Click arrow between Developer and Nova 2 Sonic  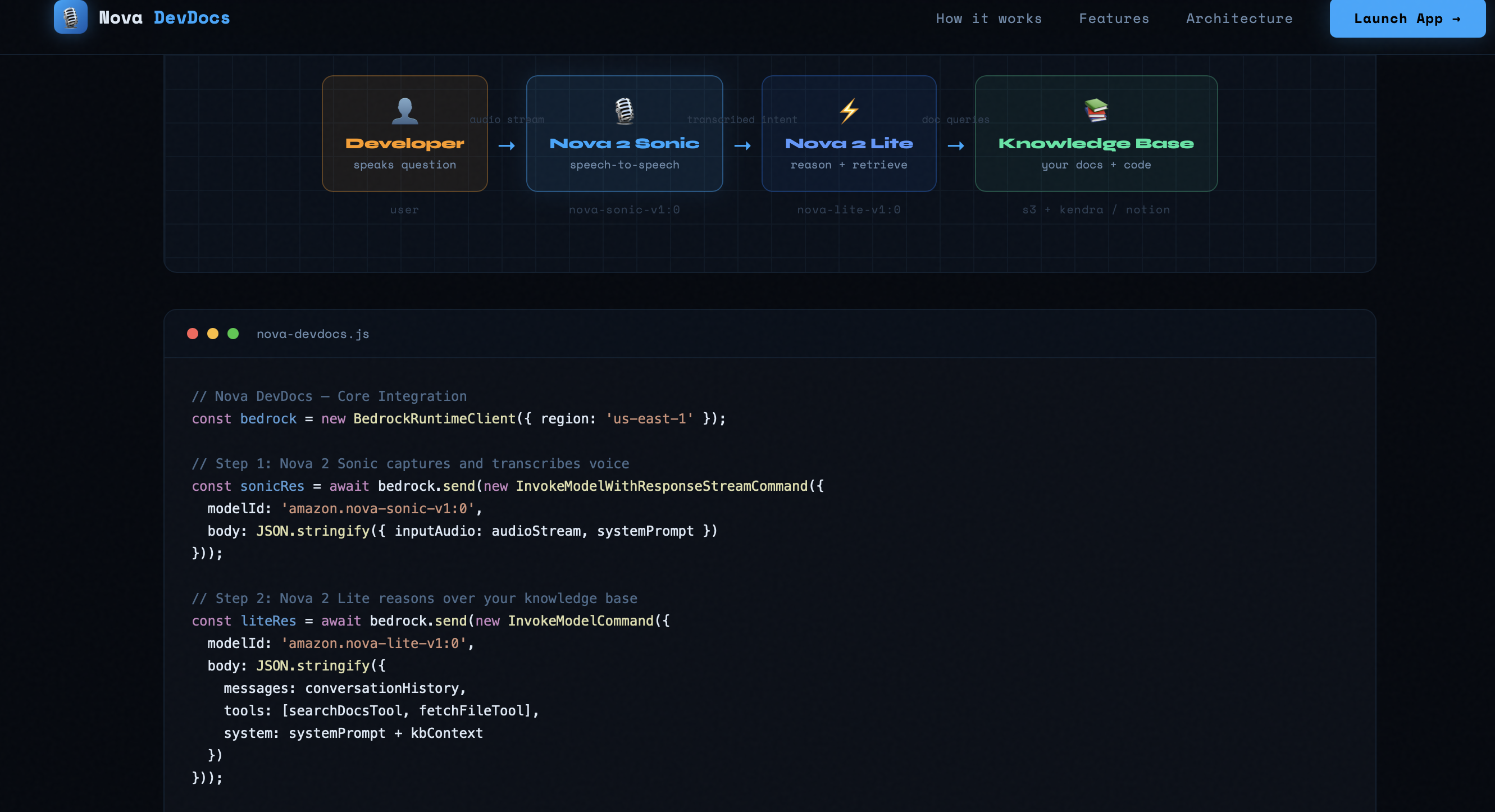pyautogui.click(x=507, y=145)
